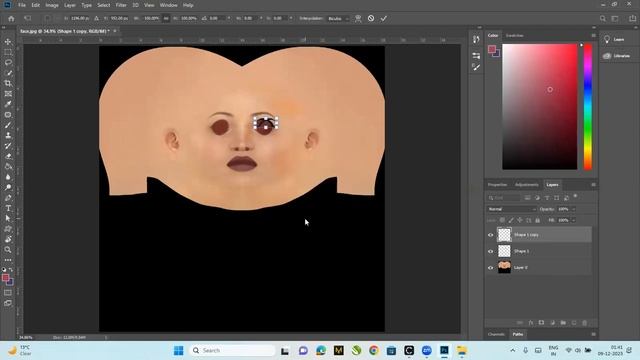The height and width of the screenshot is (360, 640).
Task: Select the Lasso tool
Action: [8, 62]
